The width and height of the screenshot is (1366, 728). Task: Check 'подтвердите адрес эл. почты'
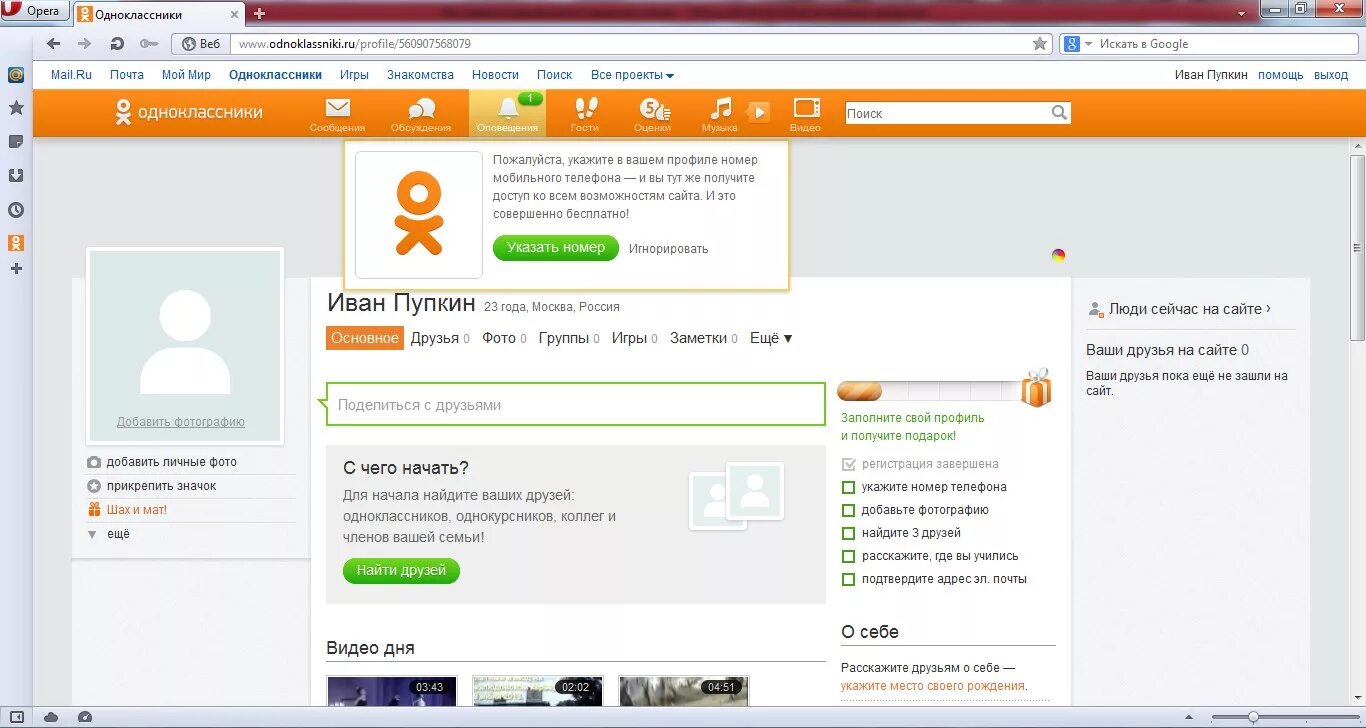click(848, 579)
